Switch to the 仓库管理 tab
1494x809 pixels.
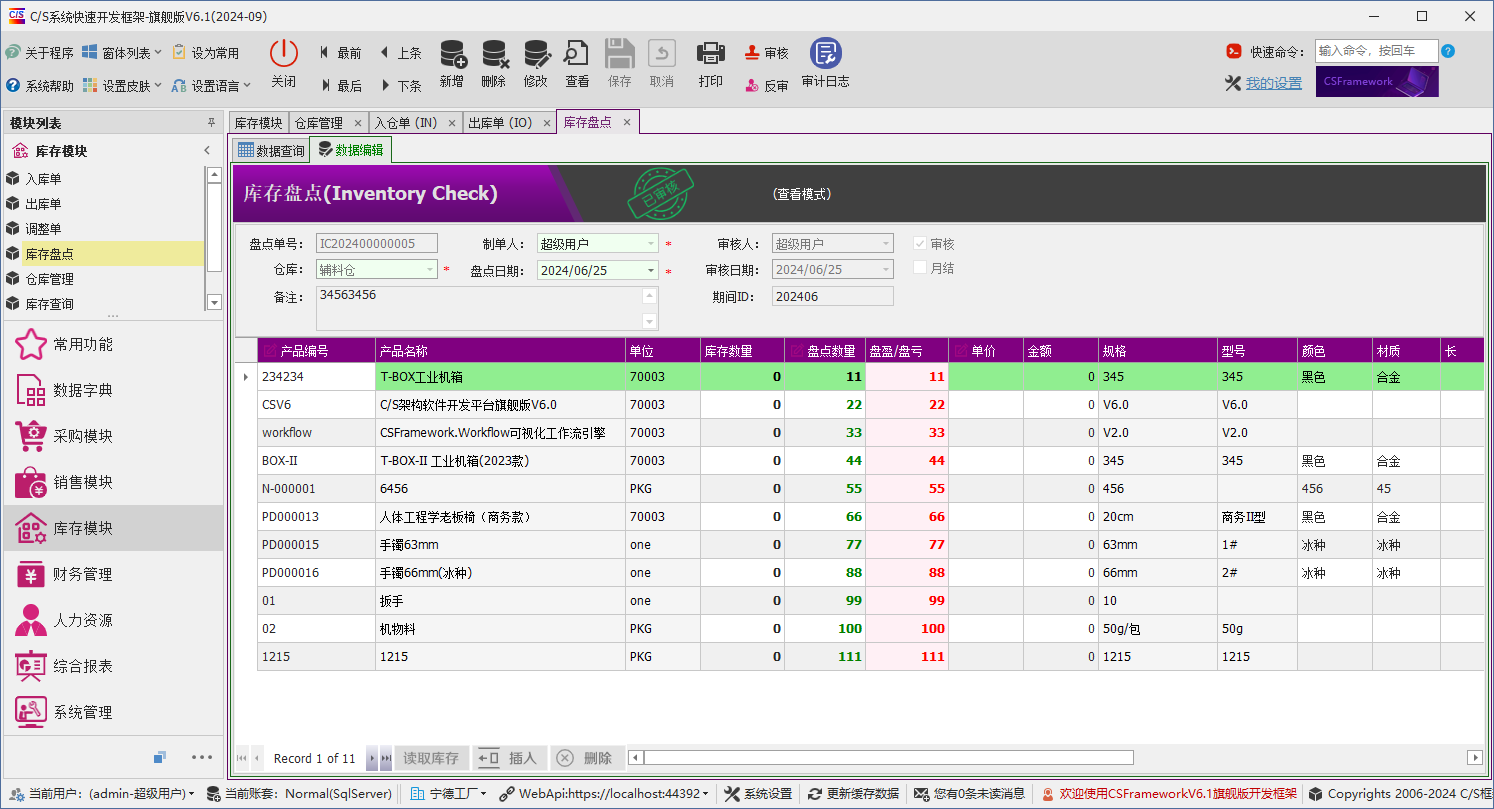328,123
